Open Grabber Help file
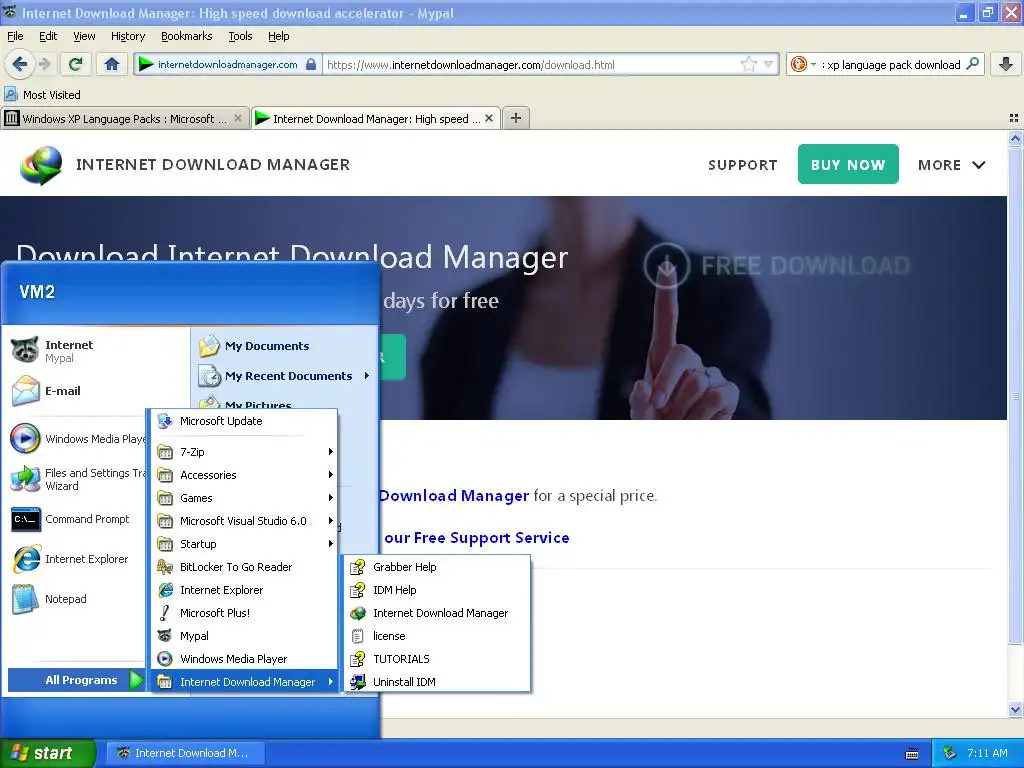1024x768 pixels. [x=437, y=567]
